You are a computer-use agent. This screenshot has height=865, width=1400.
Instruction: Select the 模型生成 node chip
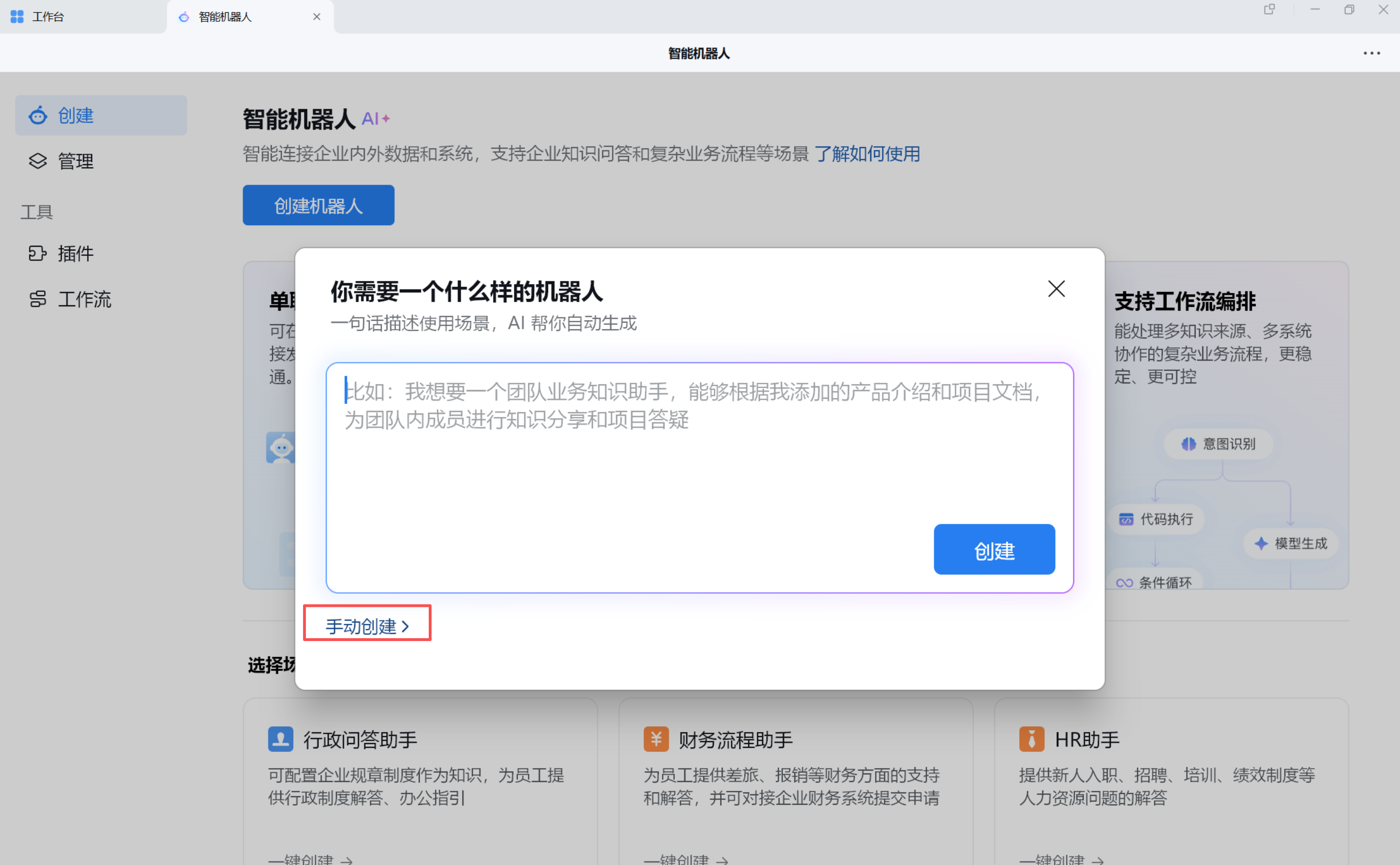(1290, 543)
